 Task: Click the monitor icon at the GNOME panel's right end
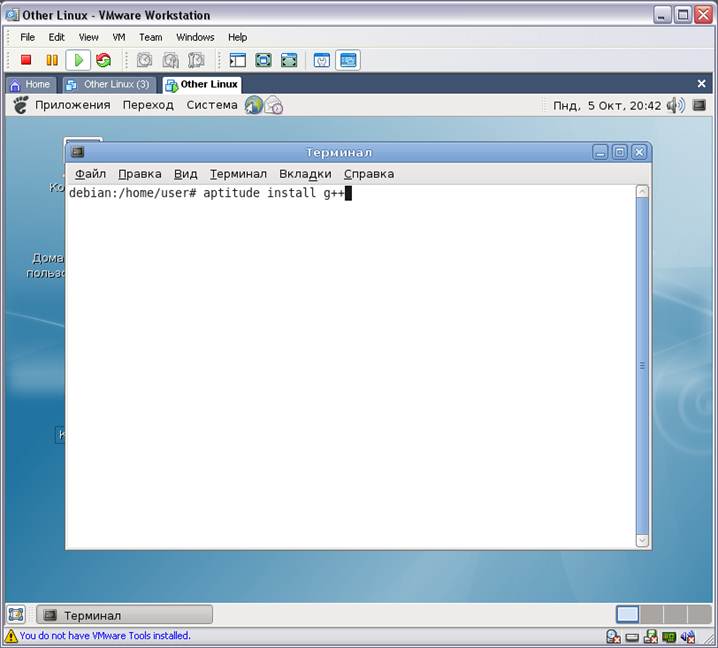point(699,105)
